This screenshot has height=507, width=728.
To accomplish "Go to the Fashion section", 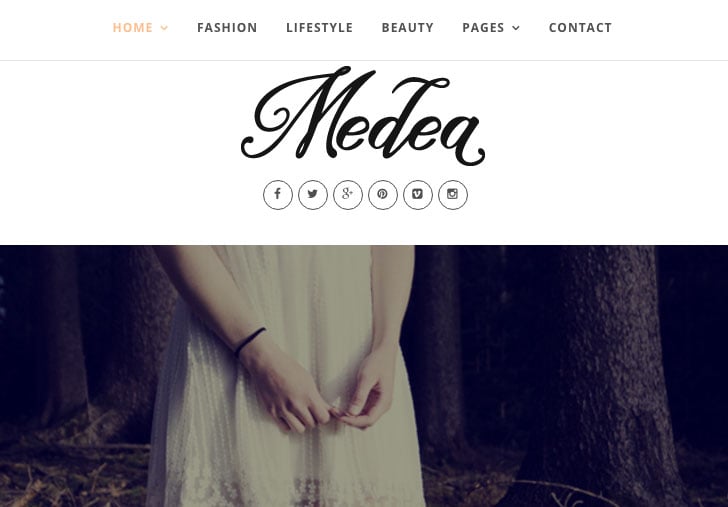I will [227, 28].
